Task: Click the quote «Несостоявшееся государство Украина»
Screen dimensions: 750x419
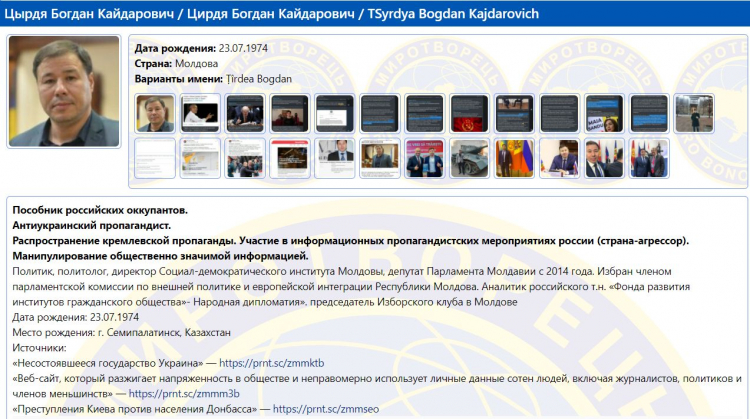Action: coord(108,363)
